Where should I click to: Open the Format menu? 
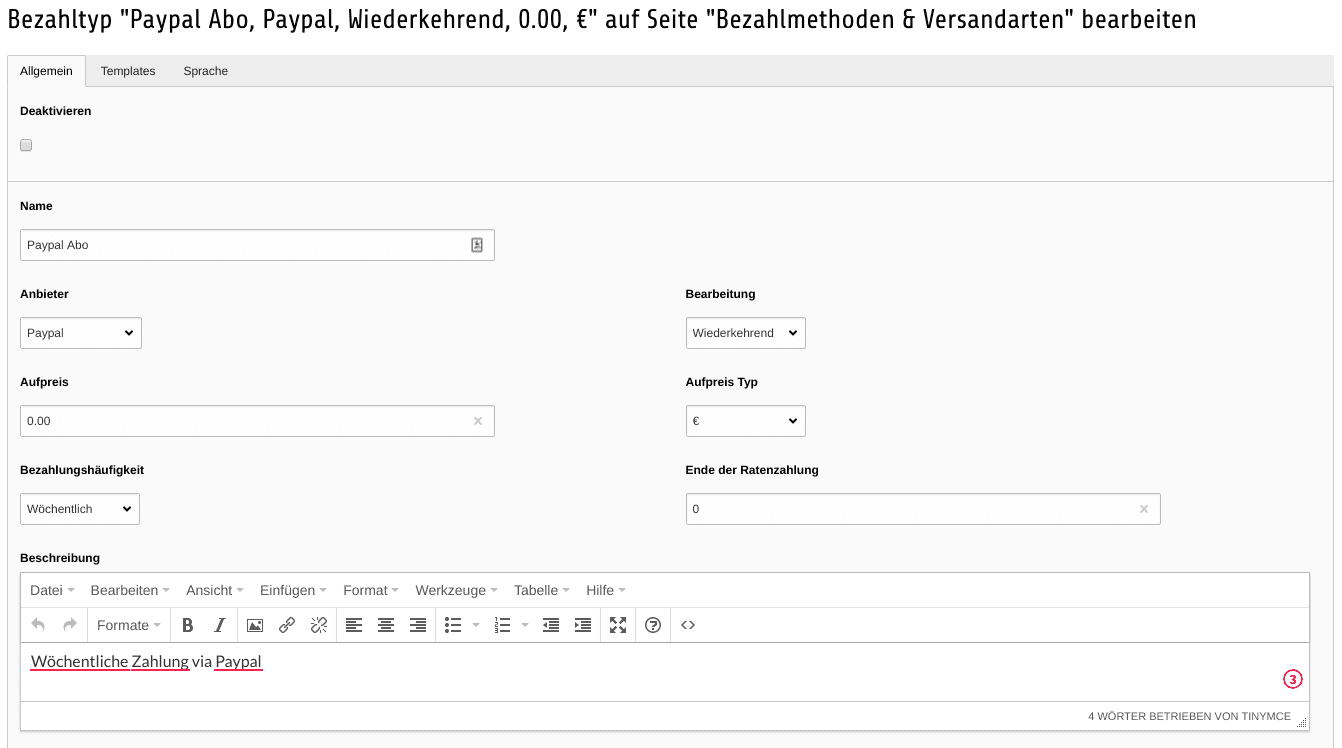(x=371, y=590)
